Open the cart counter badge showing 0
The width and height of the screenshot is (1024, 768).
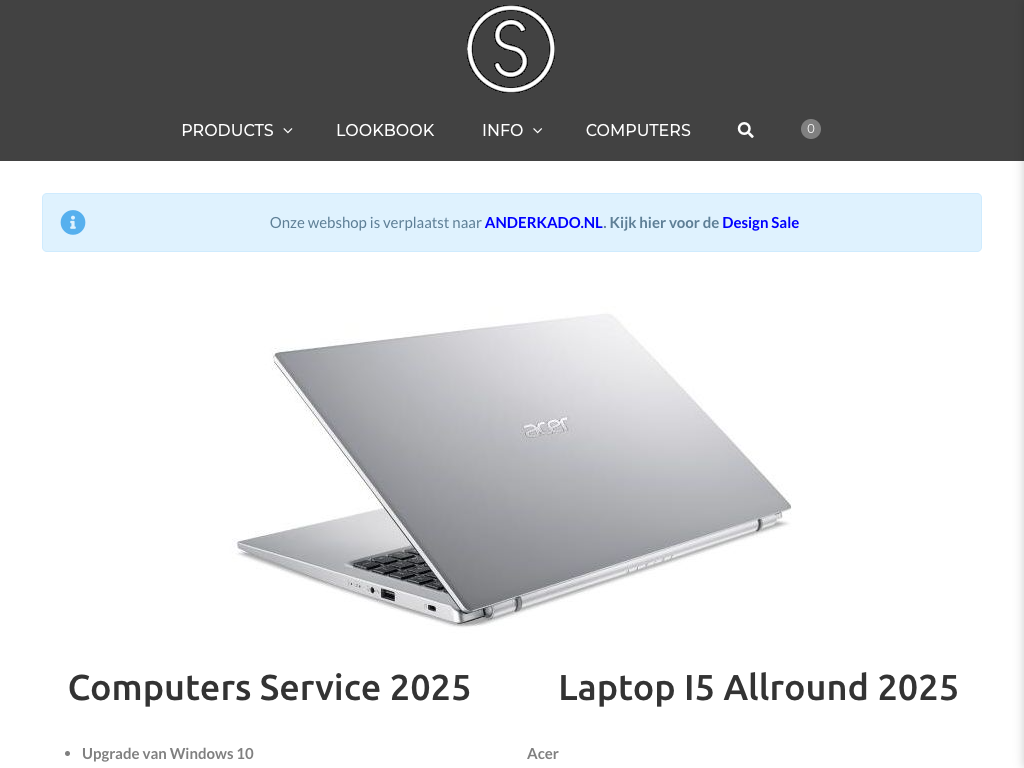(810, 129)
